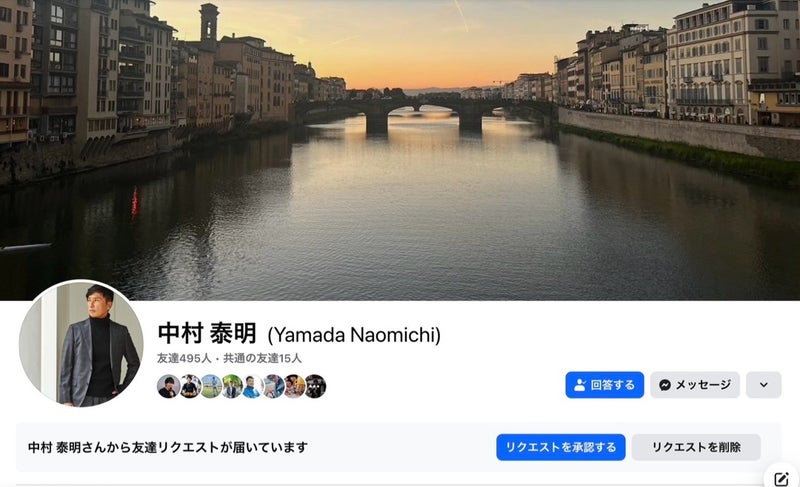Open the Florence river cover photo
The width and height of the screenshot is (800, 487).
(x=400, y=150)
